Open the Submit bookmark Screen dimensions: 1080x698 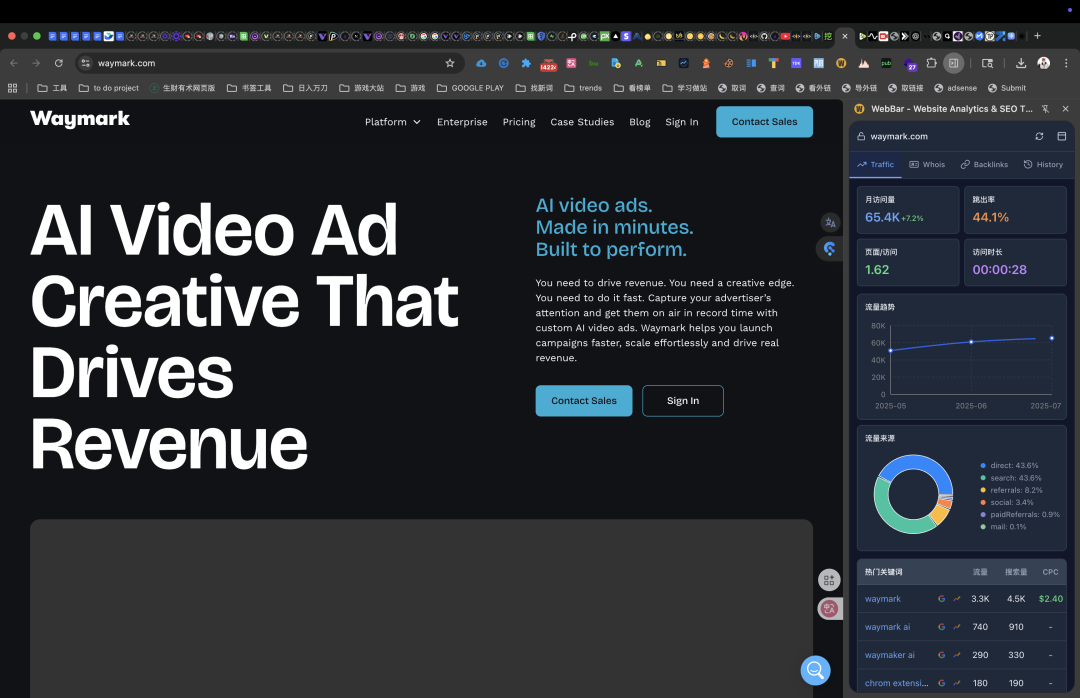[1007, 88]
